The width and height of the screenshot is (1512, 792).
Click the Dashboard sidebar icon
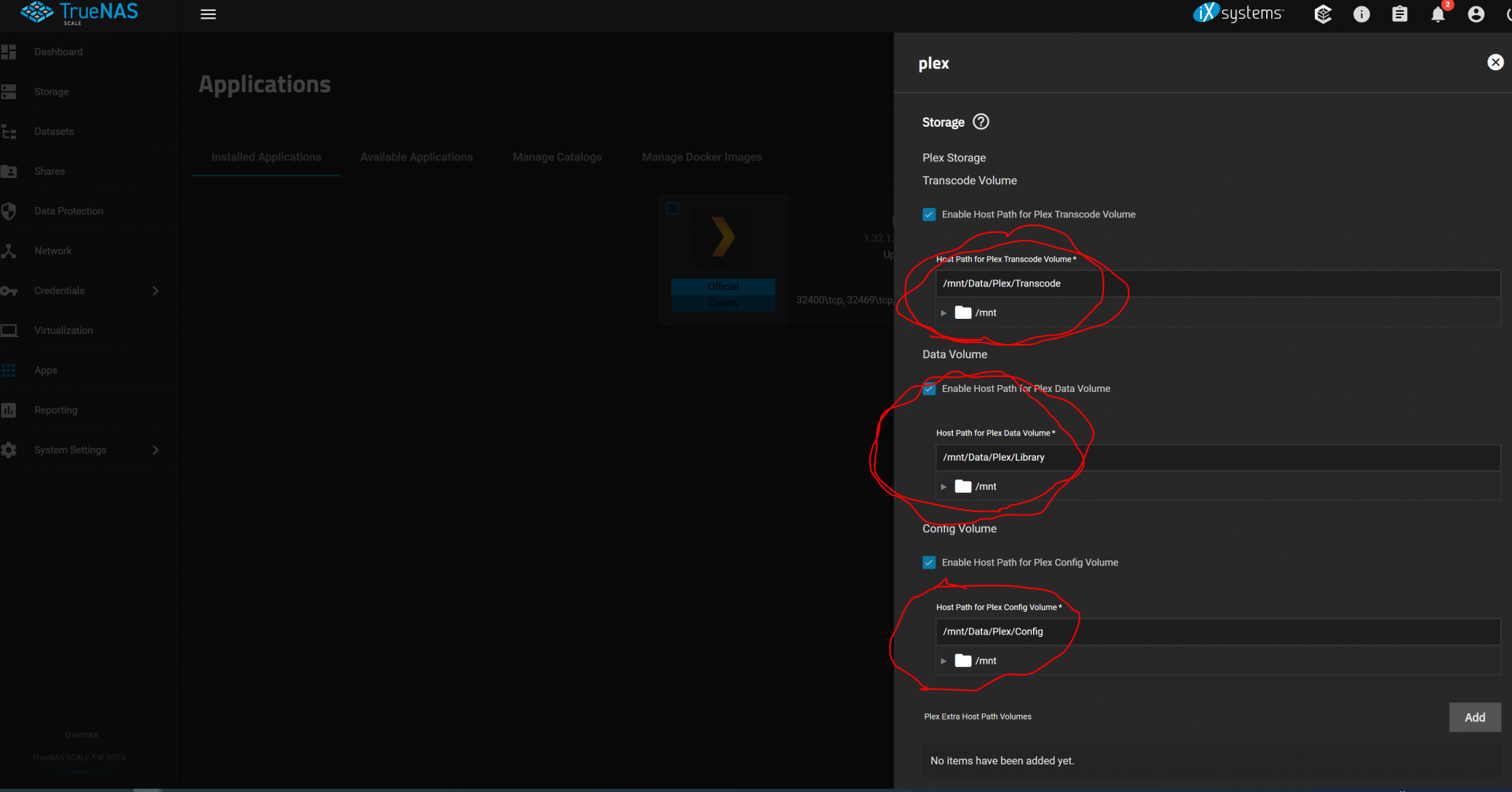(x=9, y=52)
